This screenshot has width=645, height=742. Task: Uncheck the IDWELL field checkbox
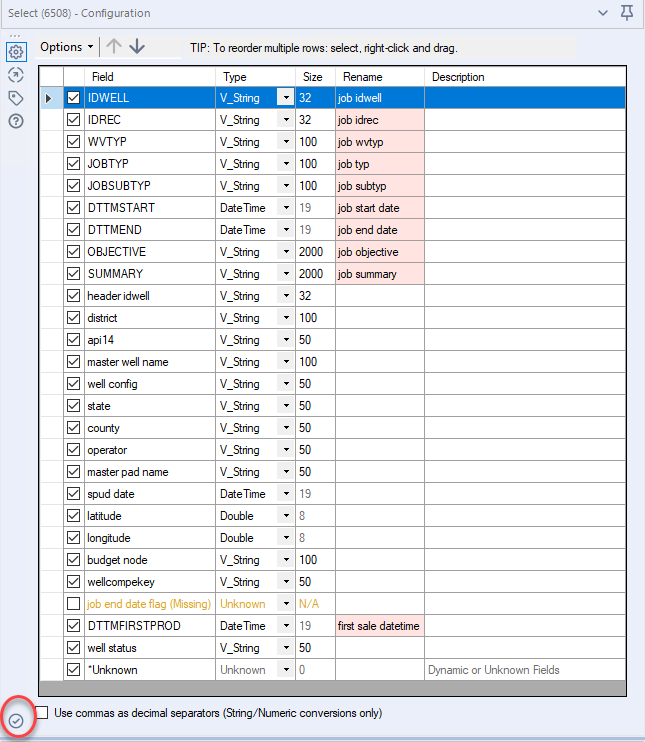[x=73, y=97]
